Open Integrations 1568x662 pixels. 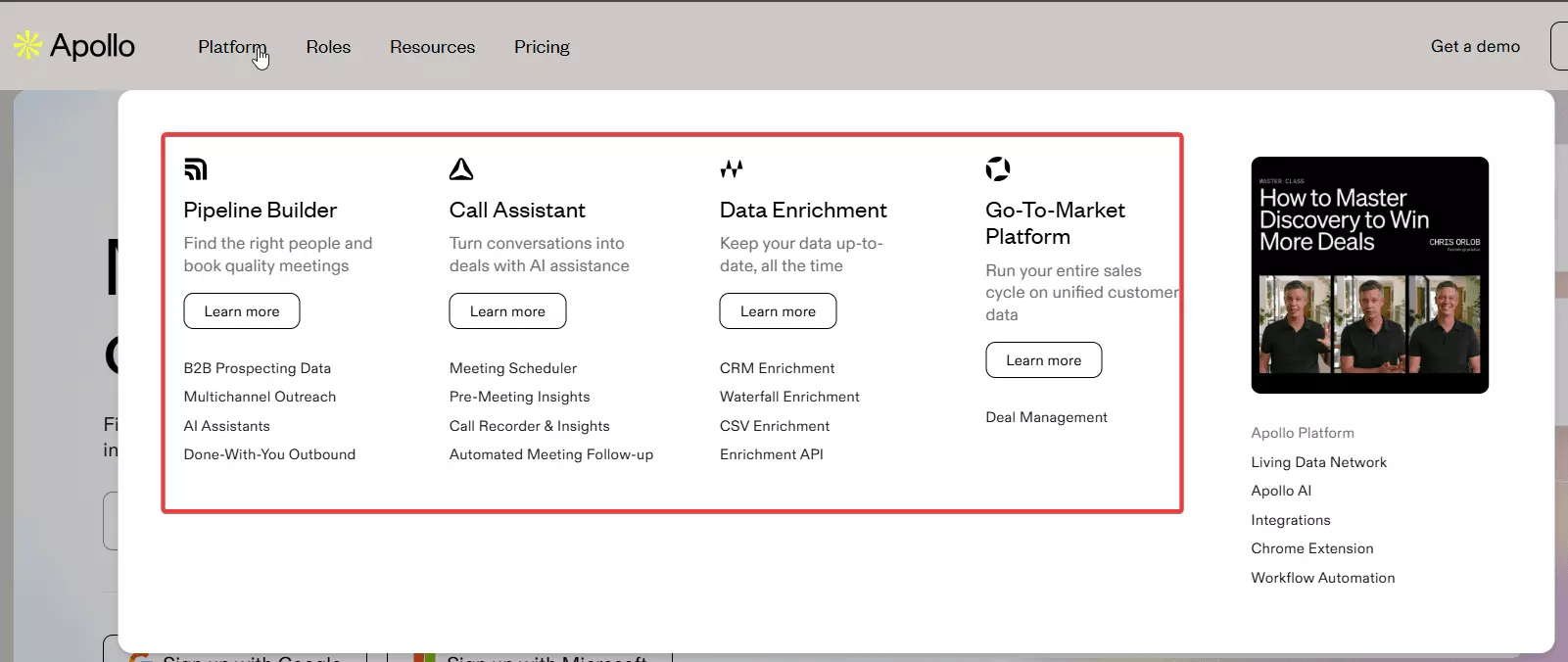point(1291,520)
